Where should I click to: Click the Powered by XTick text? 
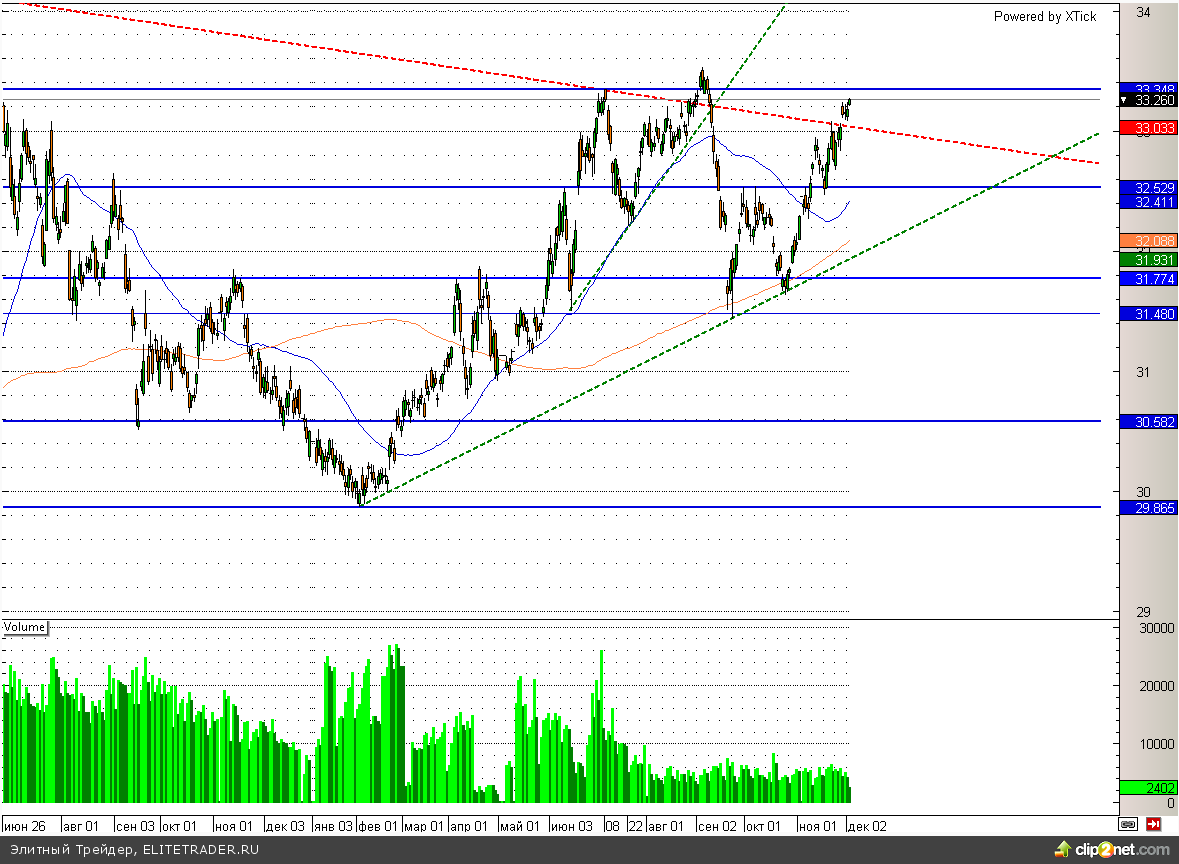click(x=1044, y=16)
